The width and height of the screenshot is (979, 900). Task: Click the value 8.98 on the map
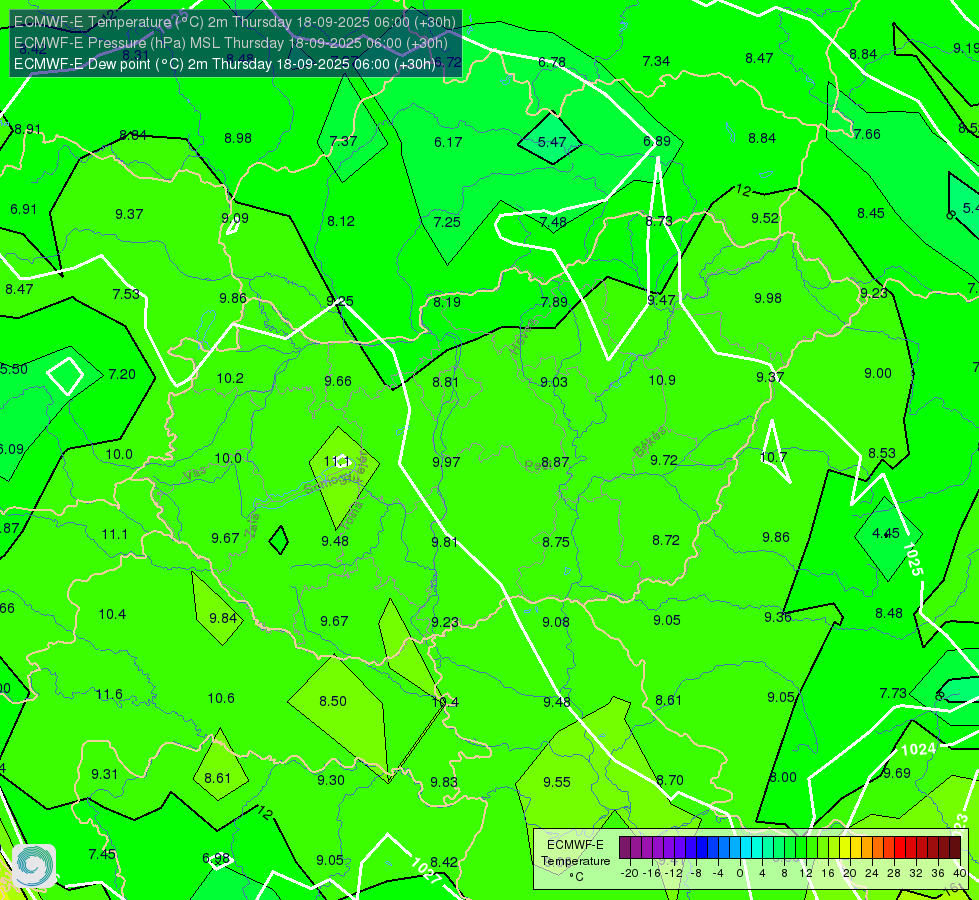[238, 138]
